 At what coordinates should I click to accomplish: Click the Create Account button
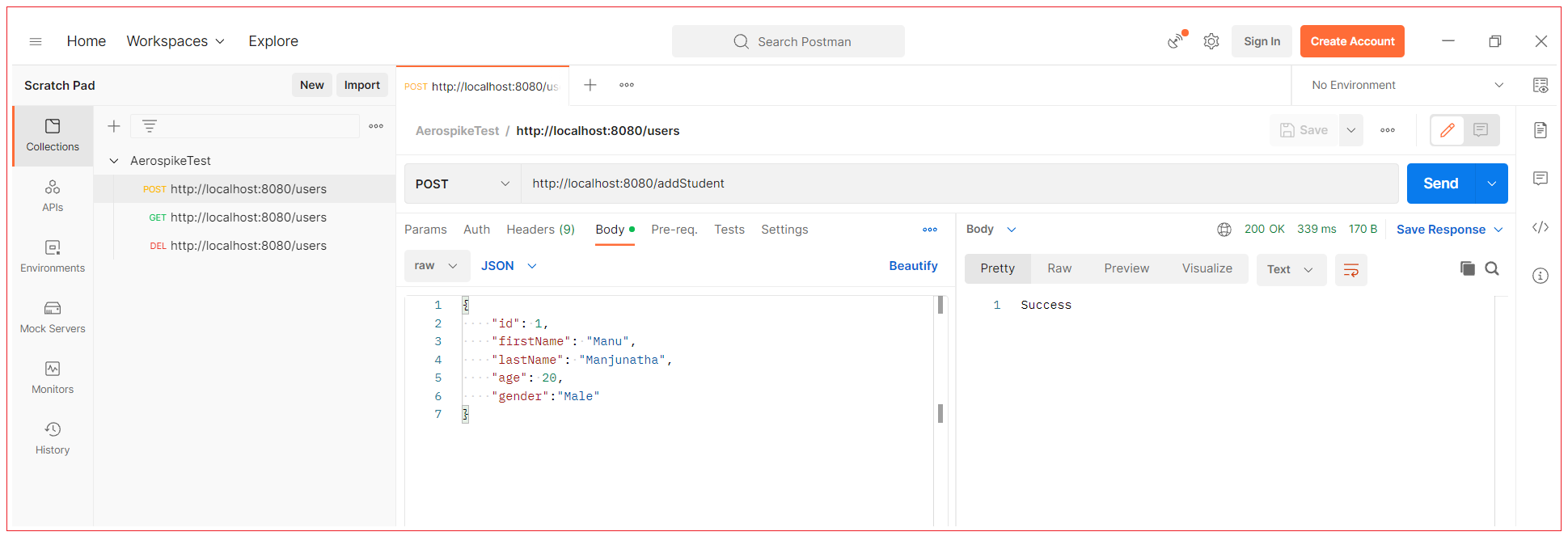point(1352,41)
